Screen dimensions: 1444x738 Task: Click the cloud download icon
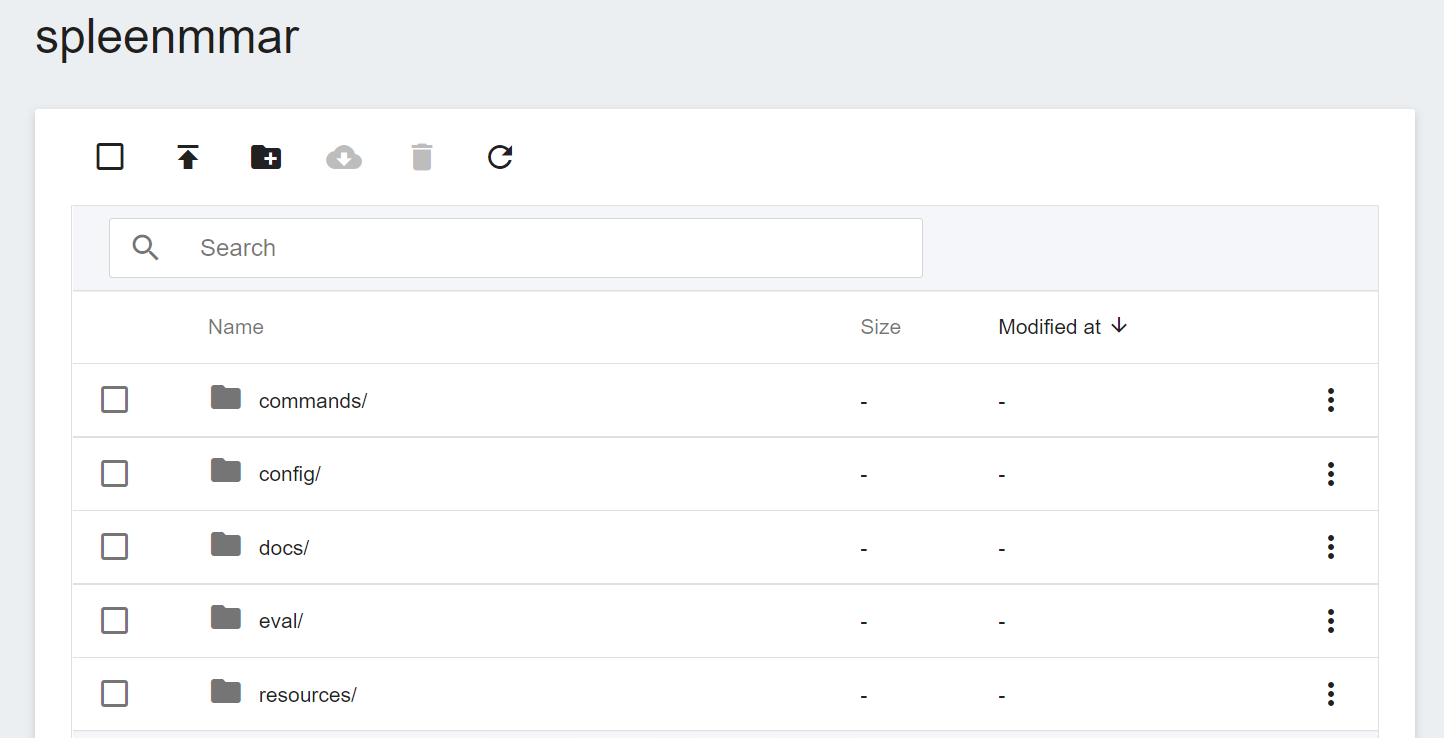(344, 157)
